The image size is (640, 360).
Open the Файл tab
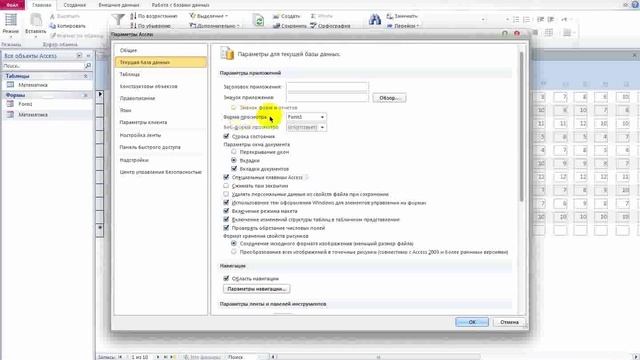tap(12, 5)
